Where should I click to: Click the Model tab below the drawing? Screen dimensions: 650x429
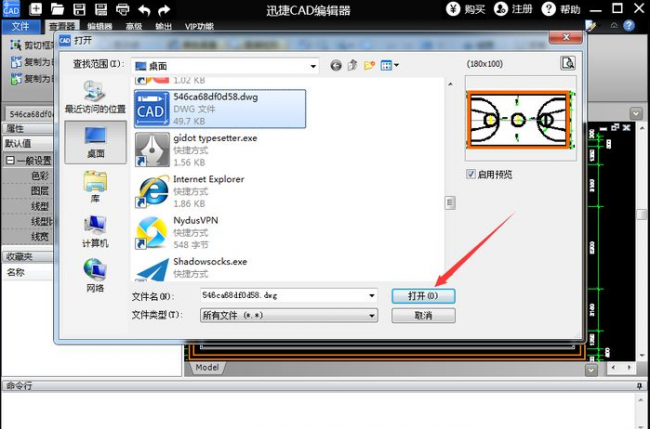207,367
